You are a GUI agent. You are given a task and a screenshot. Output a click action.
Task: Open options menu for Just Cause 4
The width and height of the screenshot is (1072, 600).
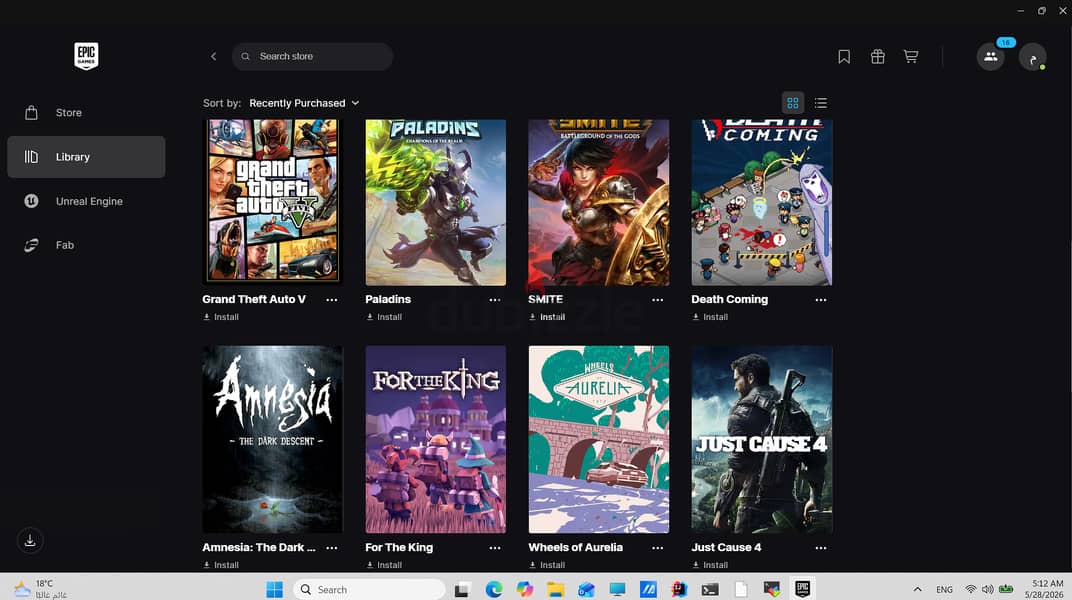click(821, 548)
